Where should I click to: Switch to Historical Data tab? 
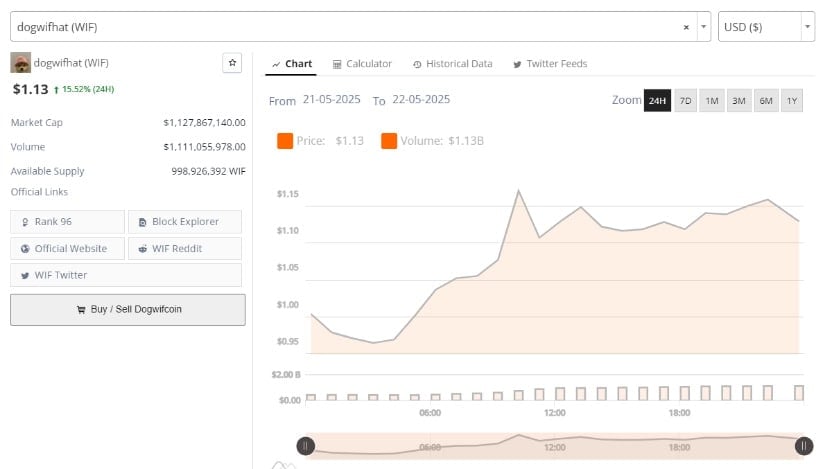click(452, 64)
